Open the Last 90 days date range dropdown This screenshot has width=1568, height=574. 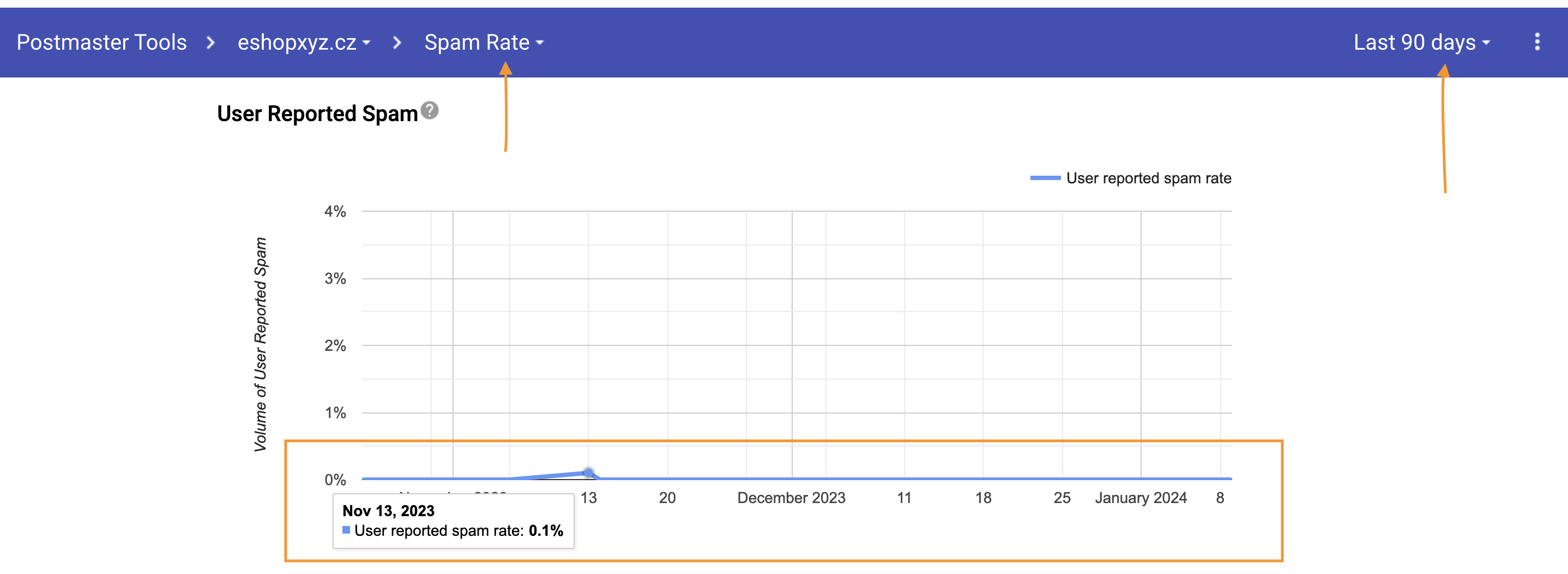[1421, 43]
